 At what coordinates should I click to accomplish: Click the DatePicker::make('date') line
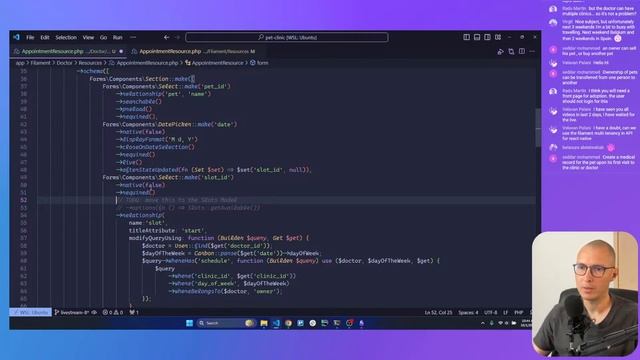(170, 124)
